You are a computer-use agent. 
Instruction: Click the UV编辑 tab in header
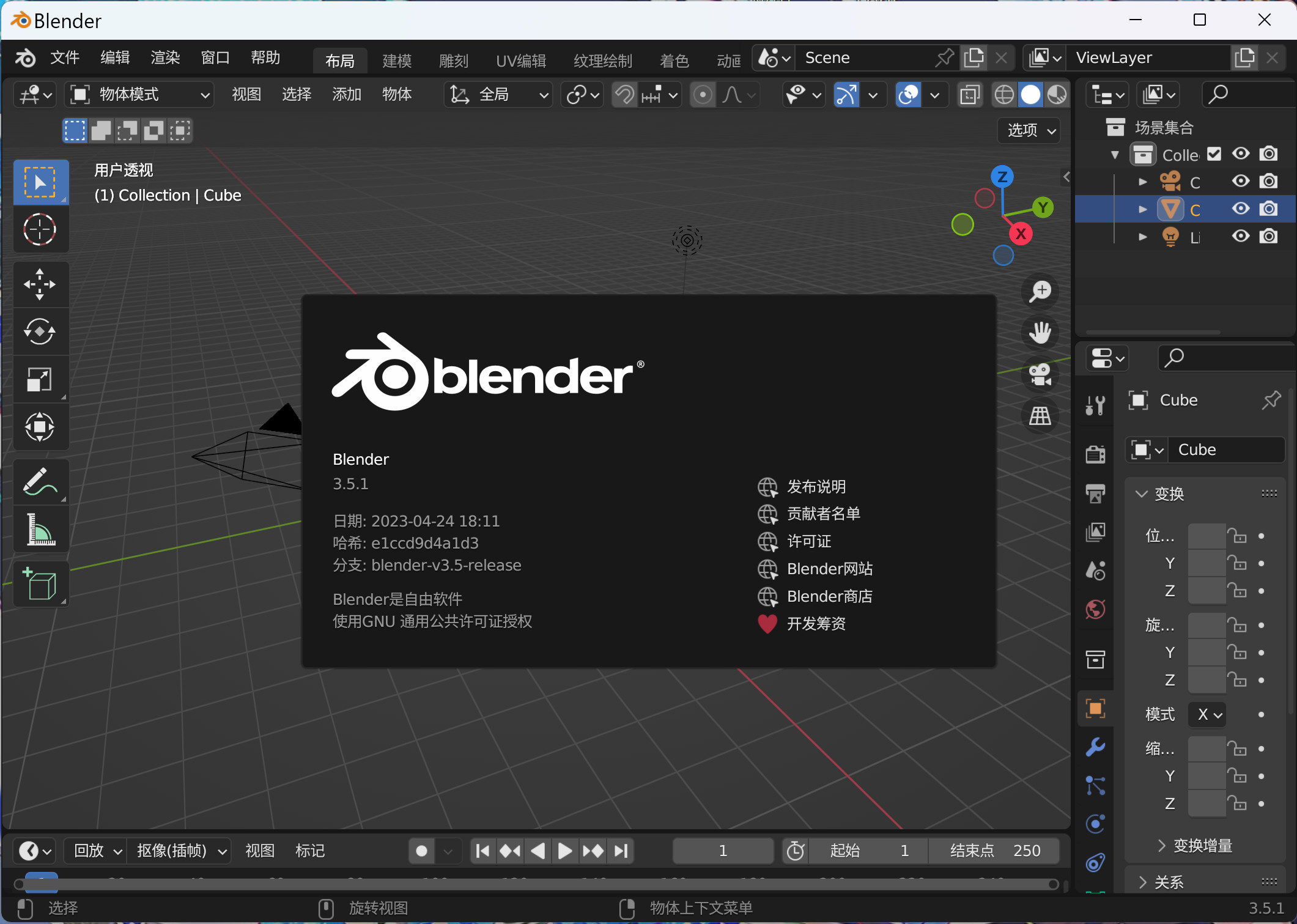pyautogui.click(x=515, y=58)
